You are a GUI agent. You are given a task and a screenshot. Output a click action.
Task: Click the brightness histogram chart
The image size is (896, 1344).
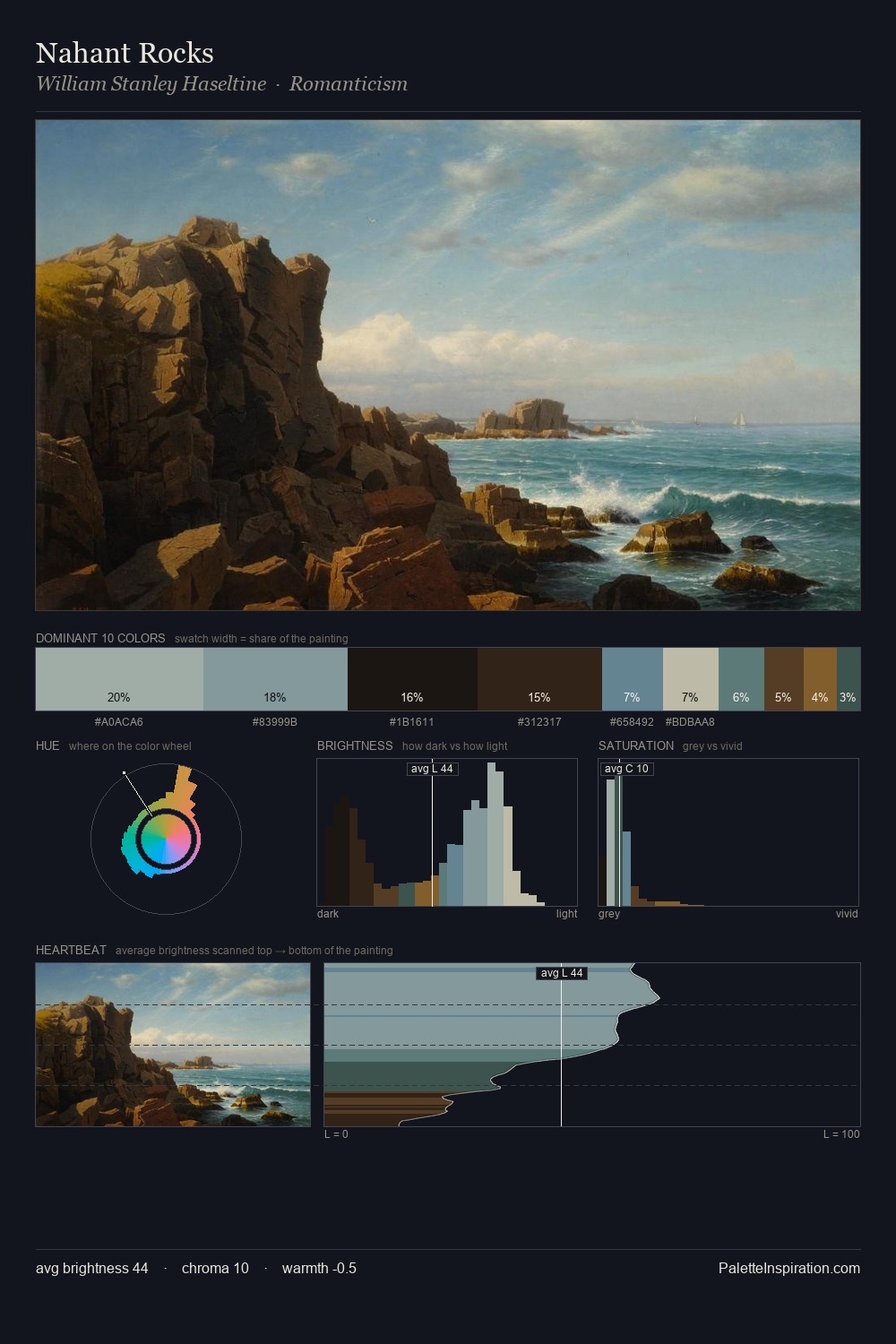coord(447,832)
